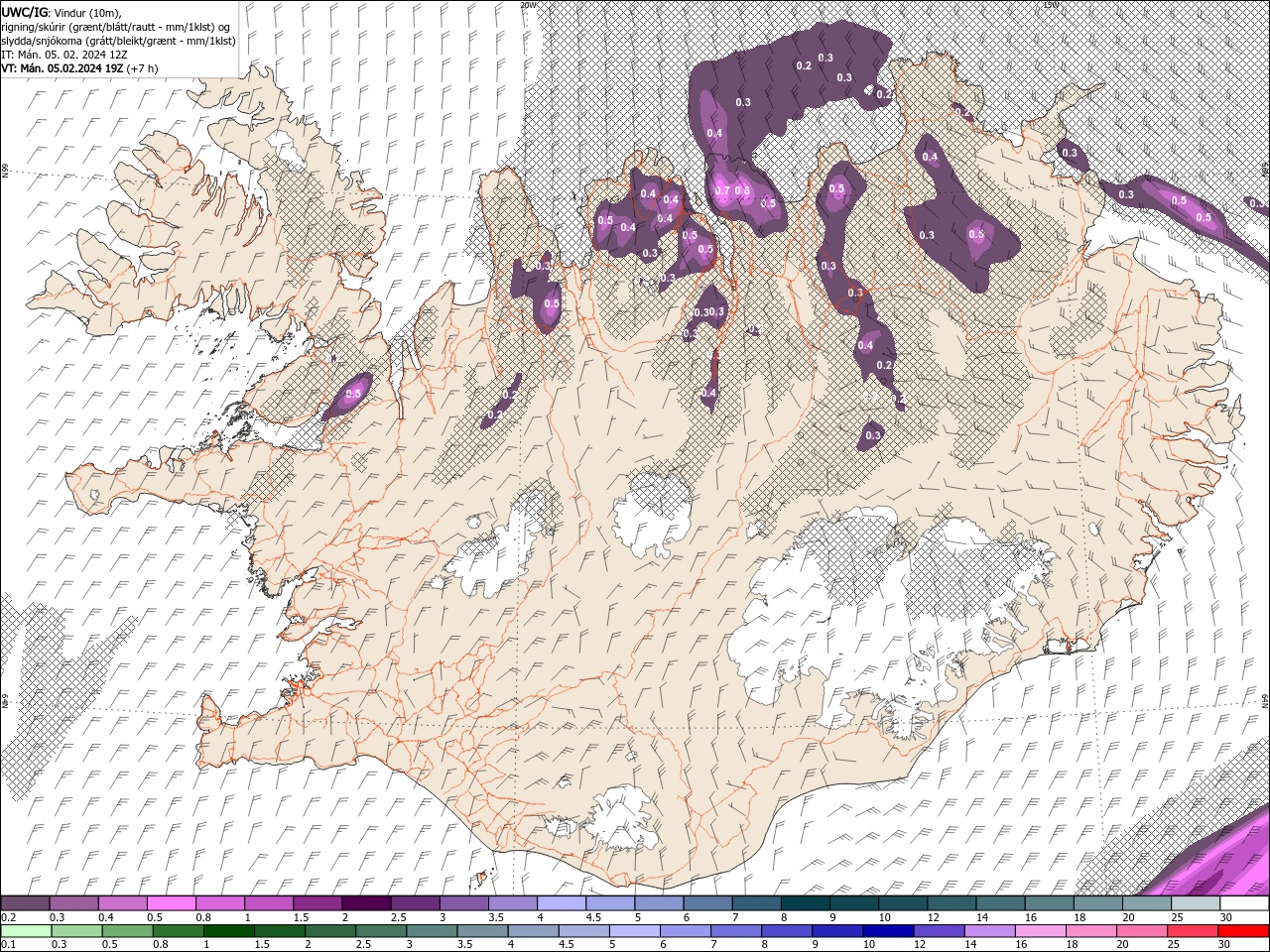Pick the upper legend swatch starting at 12

[952, 903]
